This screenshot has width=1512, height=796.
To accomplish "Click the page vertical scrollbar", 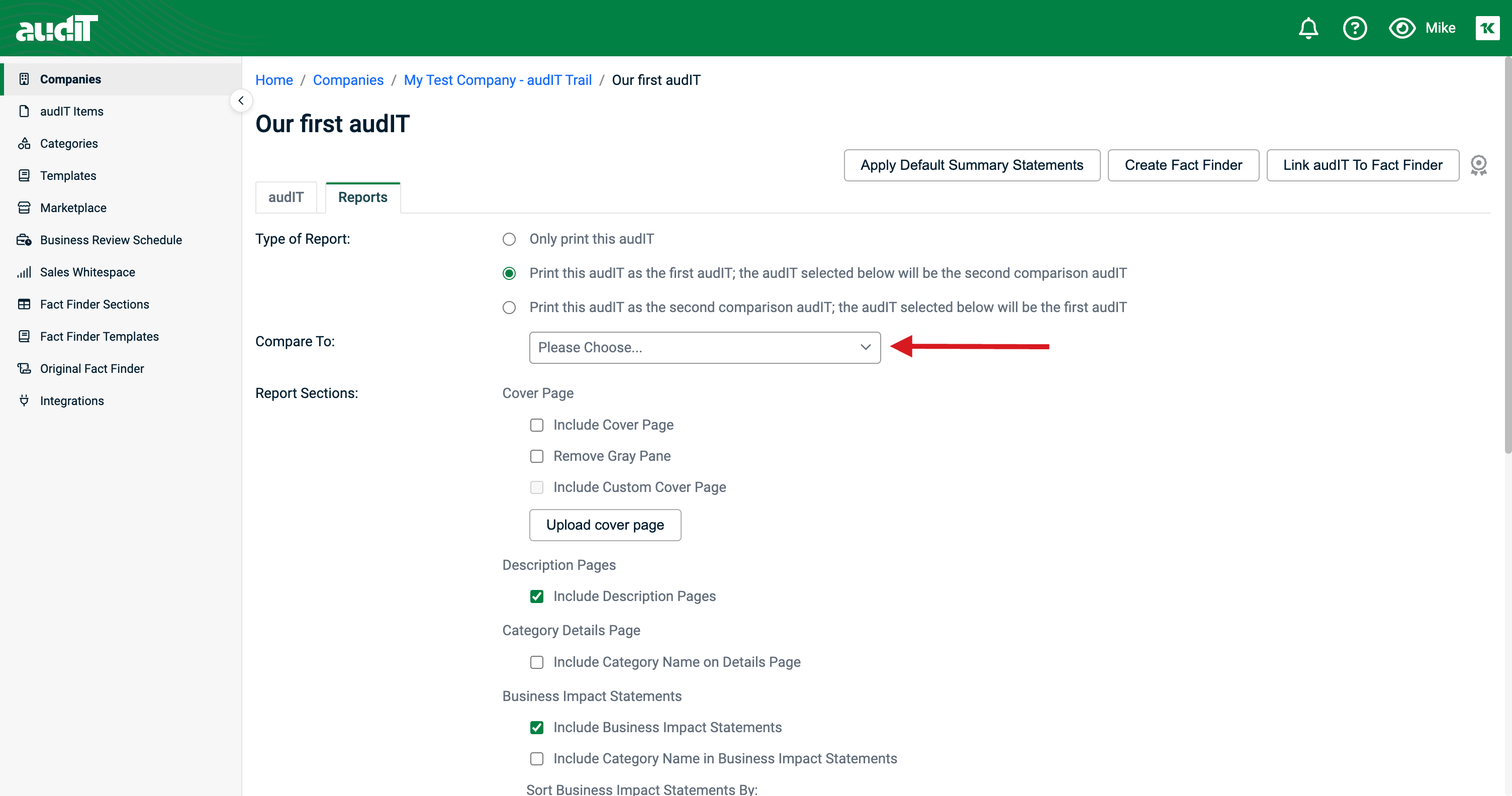I will tap(1508, 255).
